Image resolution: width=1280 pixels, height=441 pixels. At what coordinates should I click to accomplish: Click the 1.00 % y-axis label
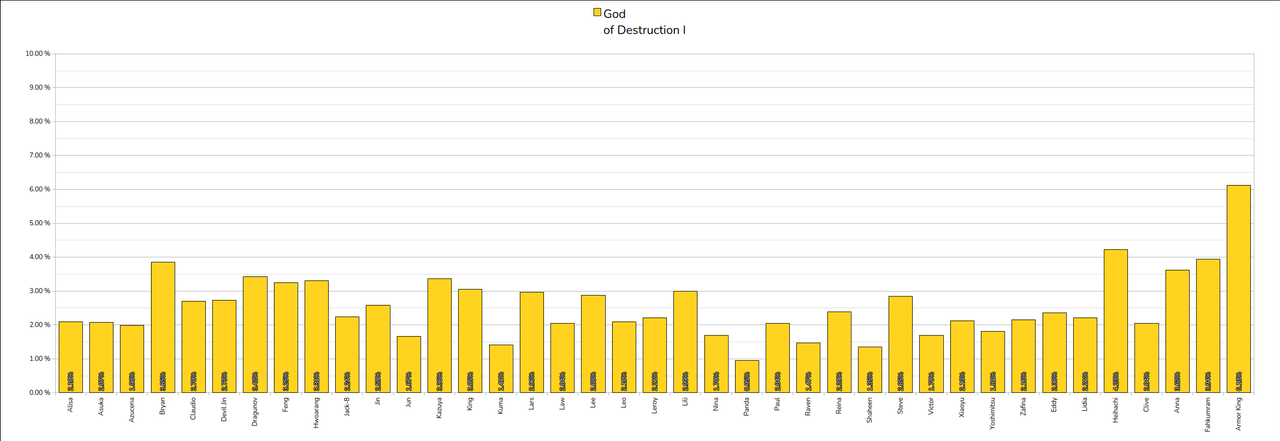pos(38,358)
